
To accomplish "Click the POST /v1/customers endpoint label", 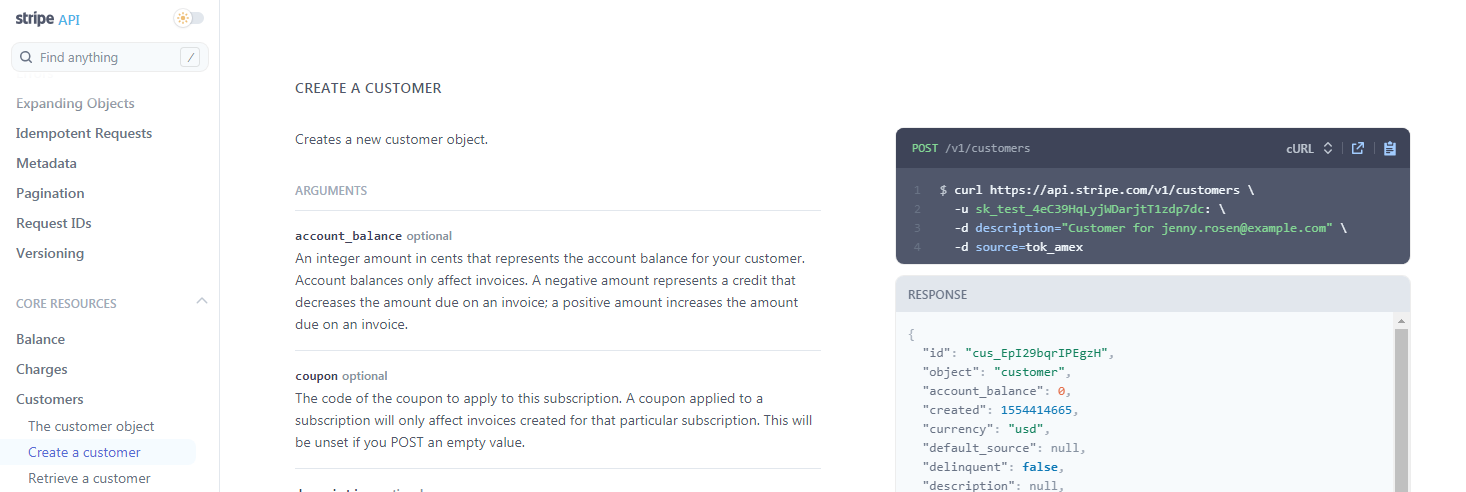I will [x=970, y=148].
